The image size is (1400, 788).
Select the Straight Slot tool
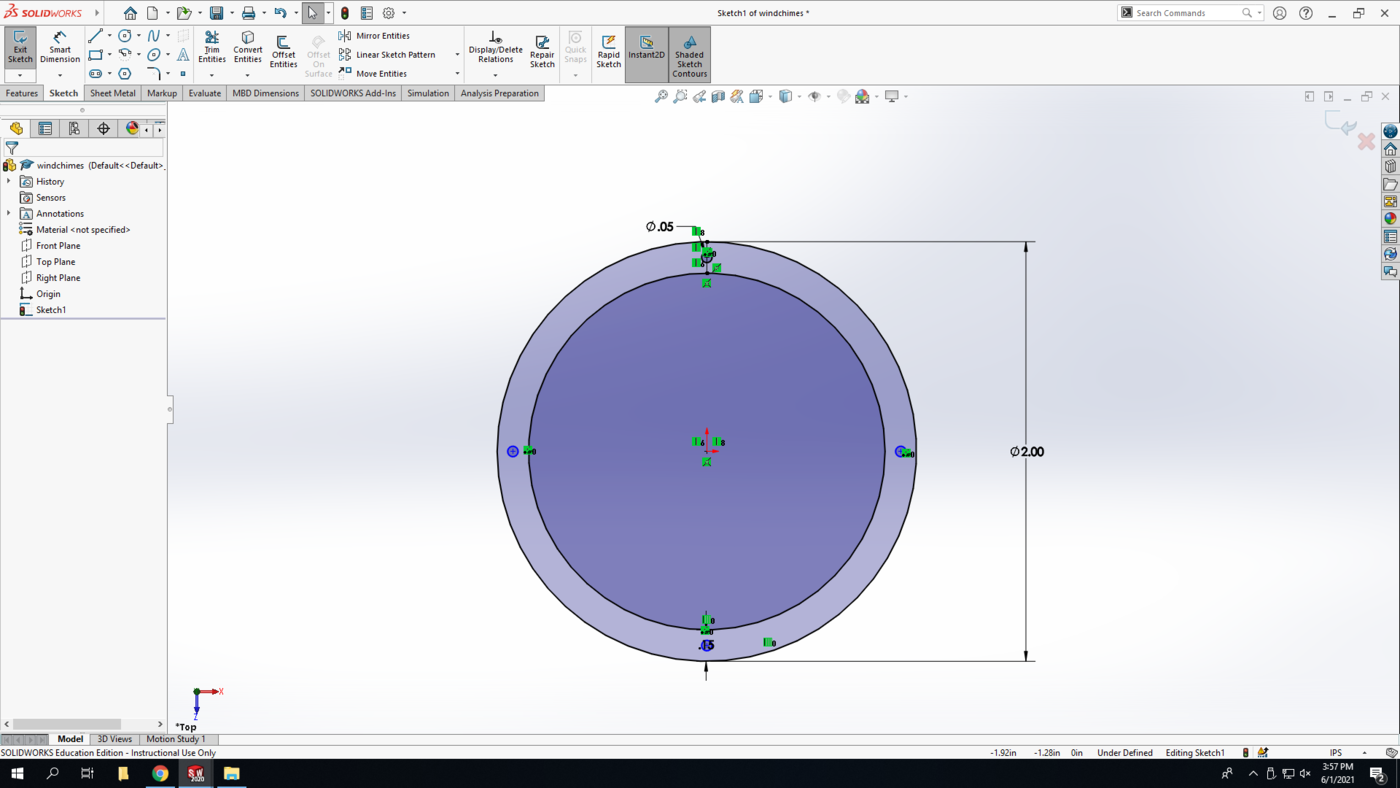tap(96, 74)
